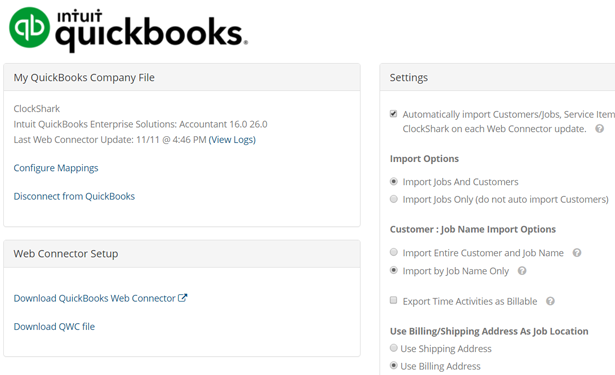Click the Settings panel header

click(x=497, y=77)
